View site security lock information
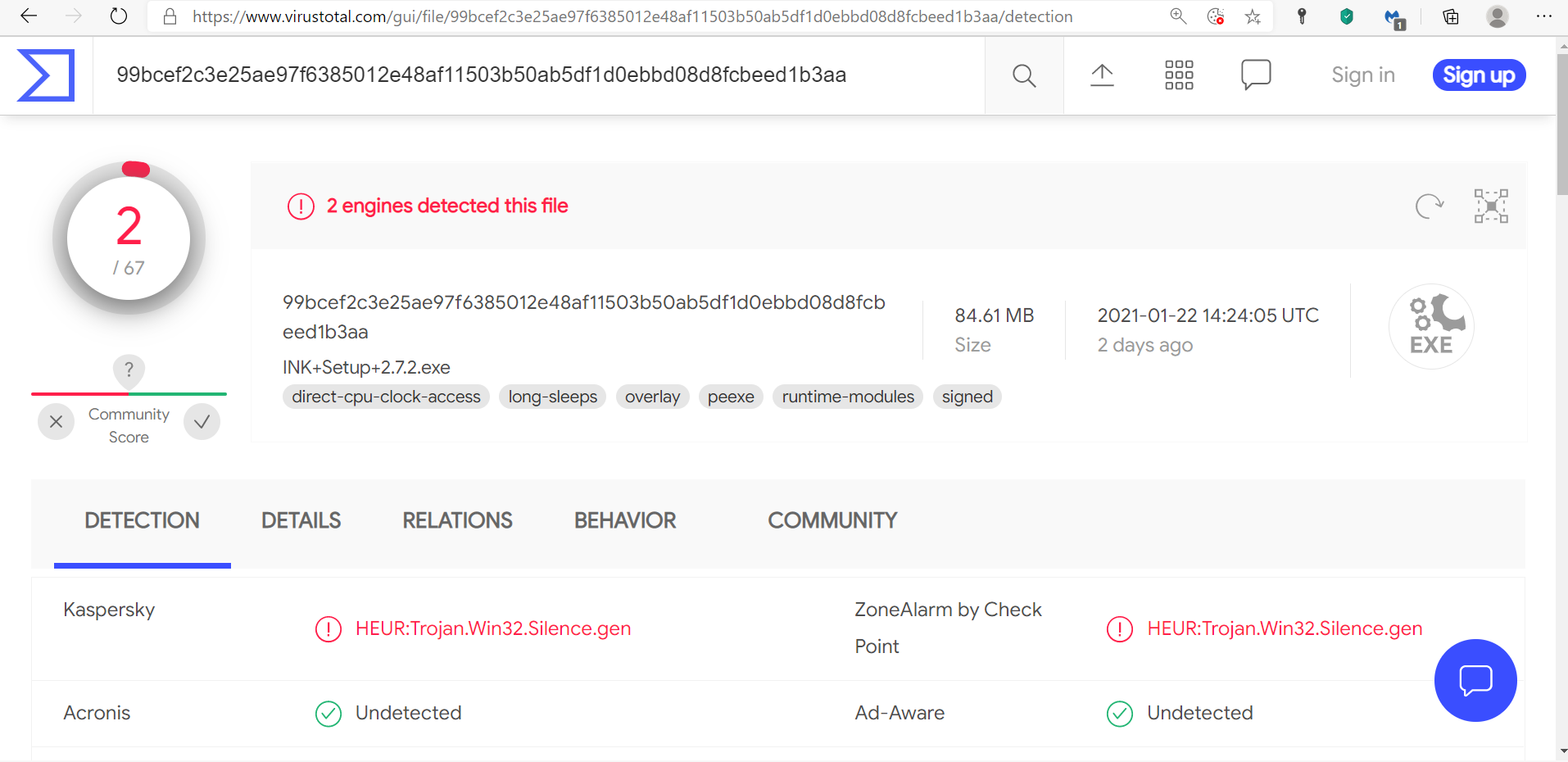This screenshot has width=1568, height=762. pyautogui.click(x=170, y=16)
